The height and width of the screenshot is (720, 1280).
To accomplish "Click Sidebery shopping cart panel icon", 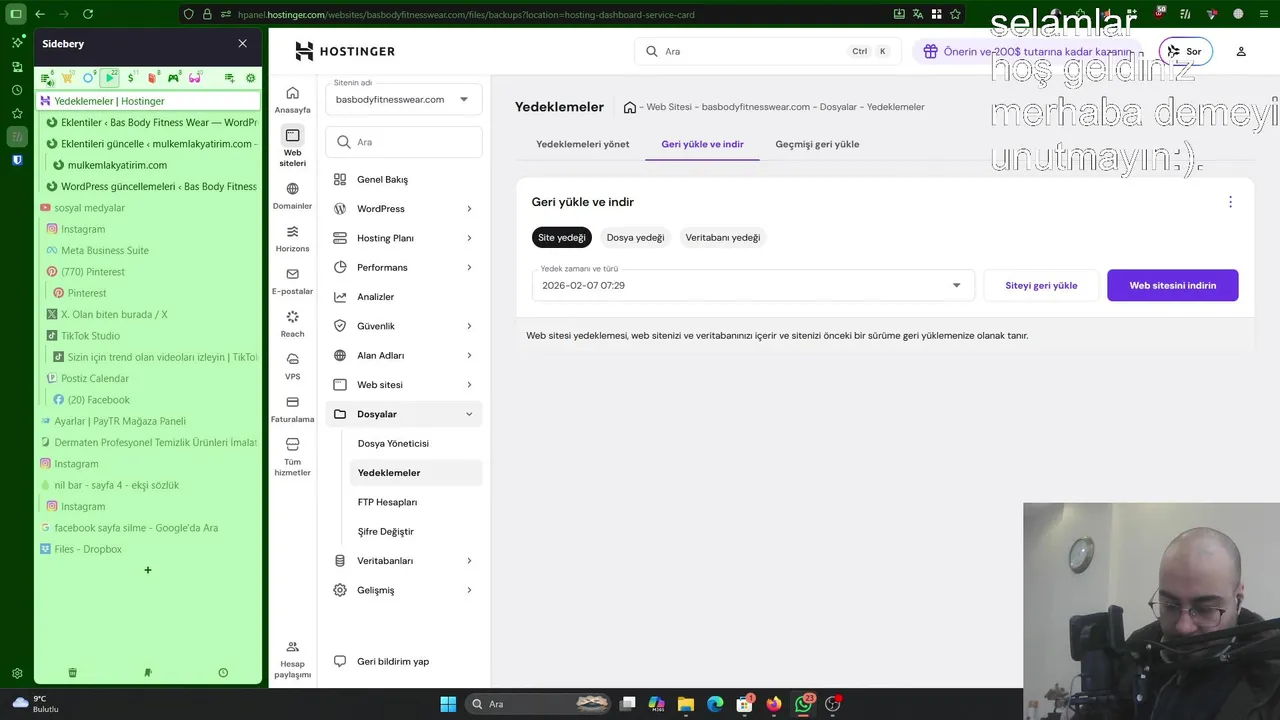I will 67,78.
